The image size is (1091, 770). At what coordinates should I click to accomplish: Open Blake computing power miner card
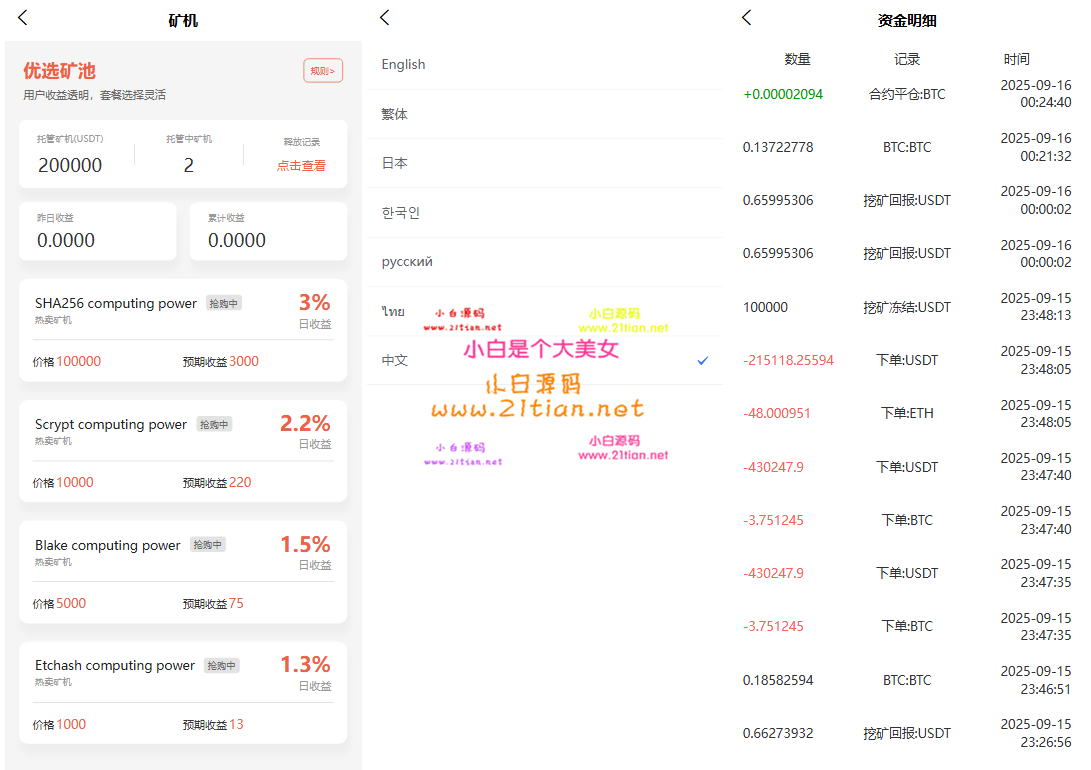coord(183,572)
